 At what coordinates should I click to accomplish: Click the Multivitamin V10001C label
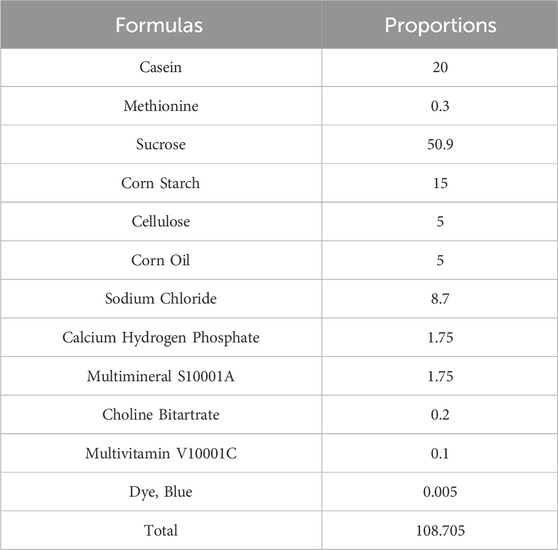tap(161, 453)
